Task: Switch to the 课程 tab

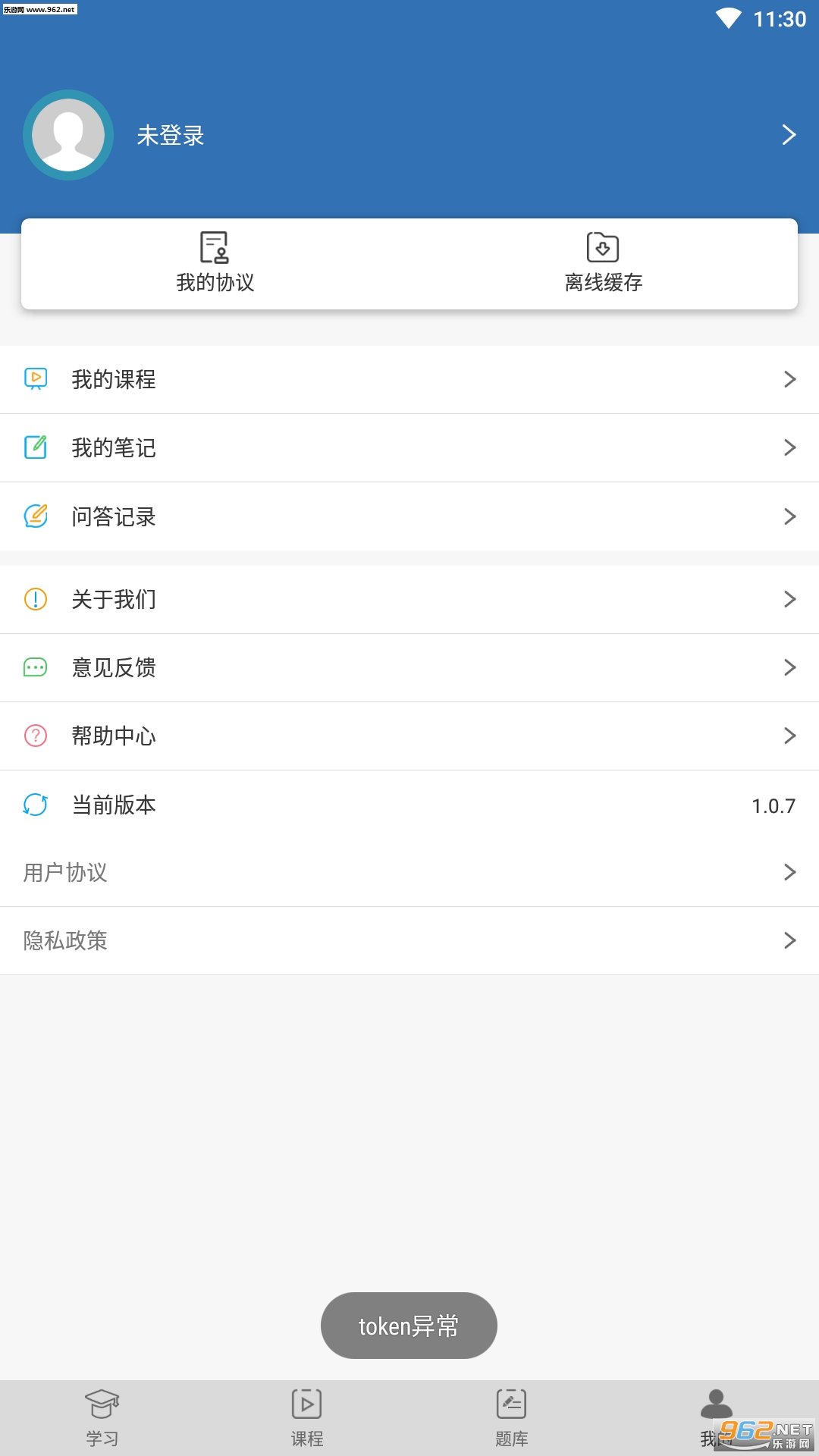Action: (307, 1418)
